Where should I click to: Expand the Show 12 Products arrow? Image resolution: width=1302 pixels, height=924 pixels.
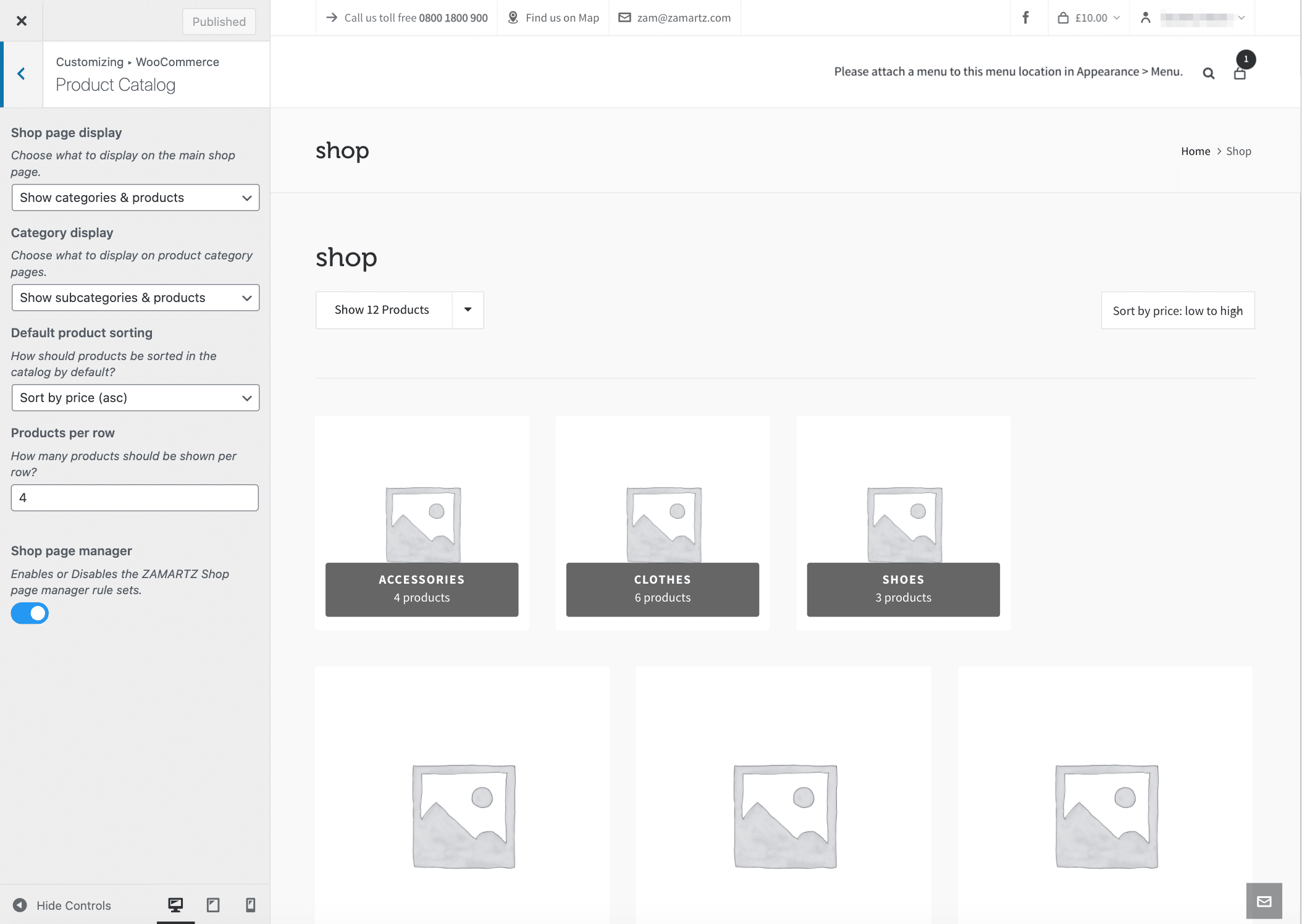click(468, 309)
